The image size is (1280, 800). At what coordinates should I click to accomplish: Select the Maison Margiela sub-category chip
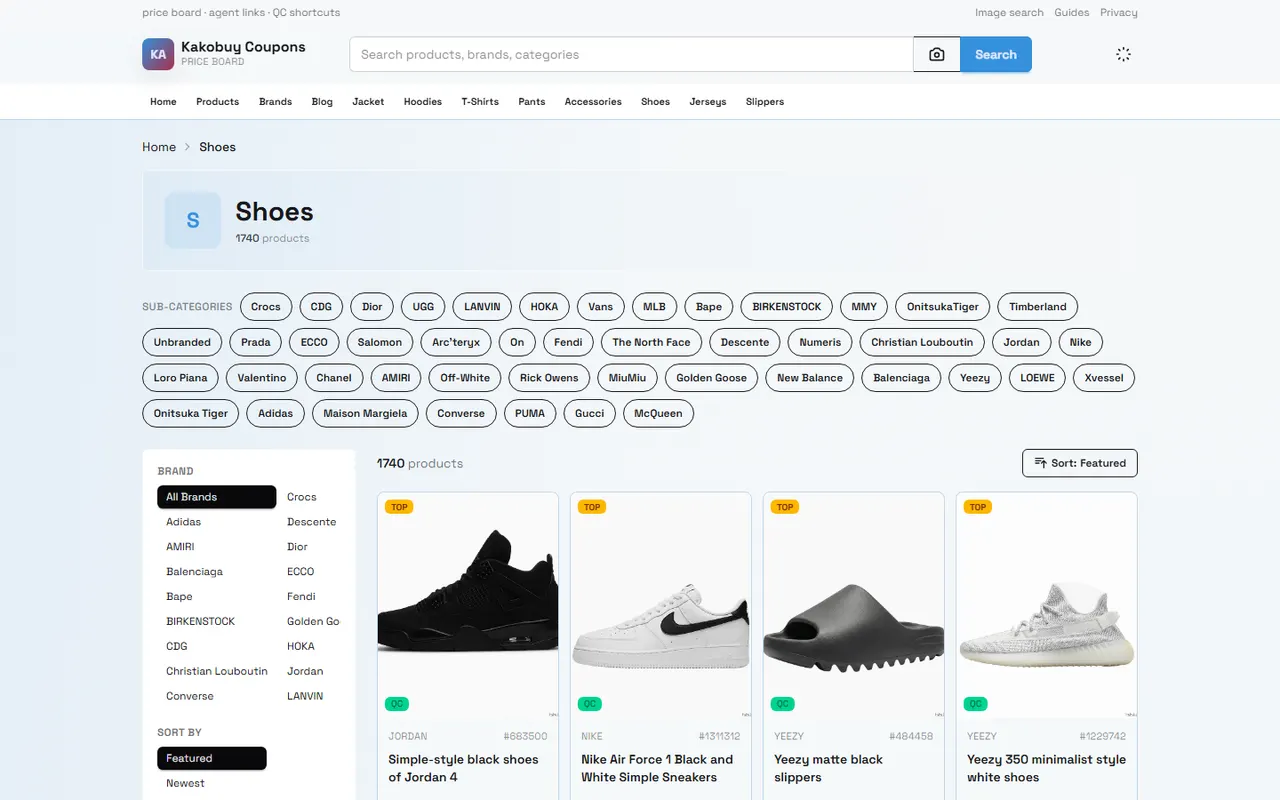(365, 413)
